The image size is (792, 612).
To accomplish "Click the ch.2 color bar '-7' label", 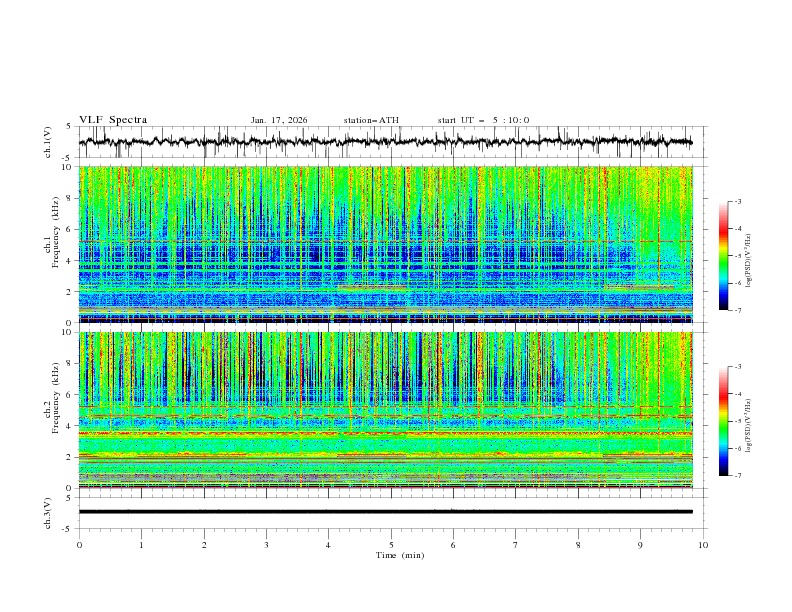I will (x=738, y=476).
